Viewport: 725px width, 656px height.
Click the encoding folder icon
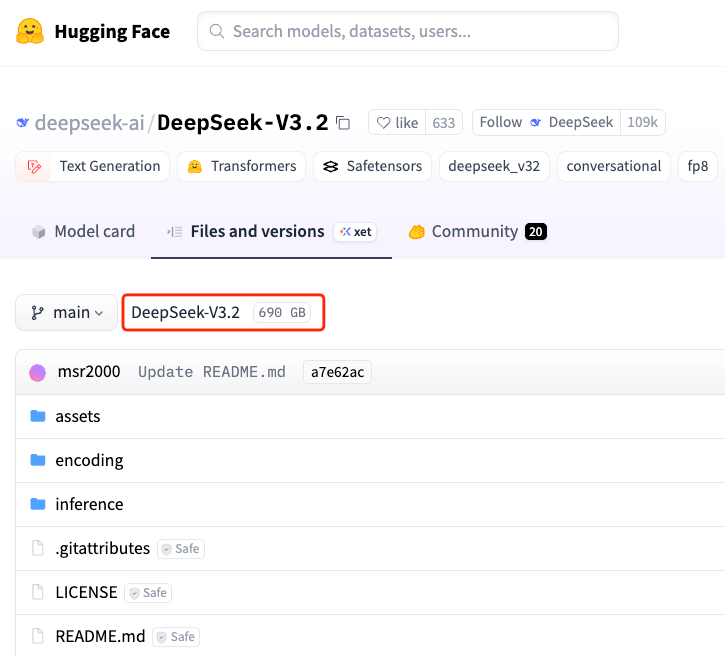pos(38,460)
